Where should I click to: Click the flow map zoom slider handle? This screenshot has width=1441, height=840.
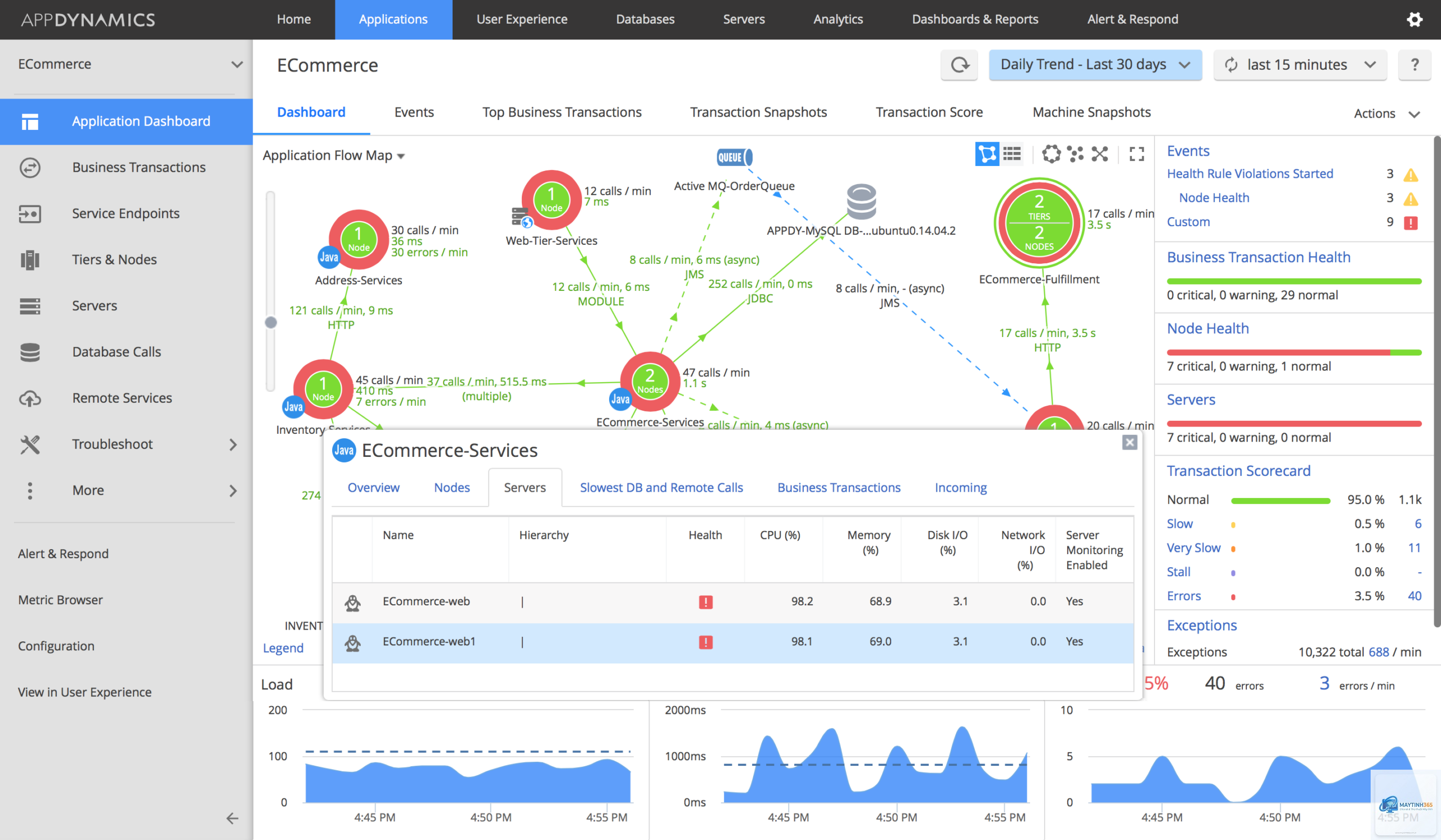coord(271,323)
